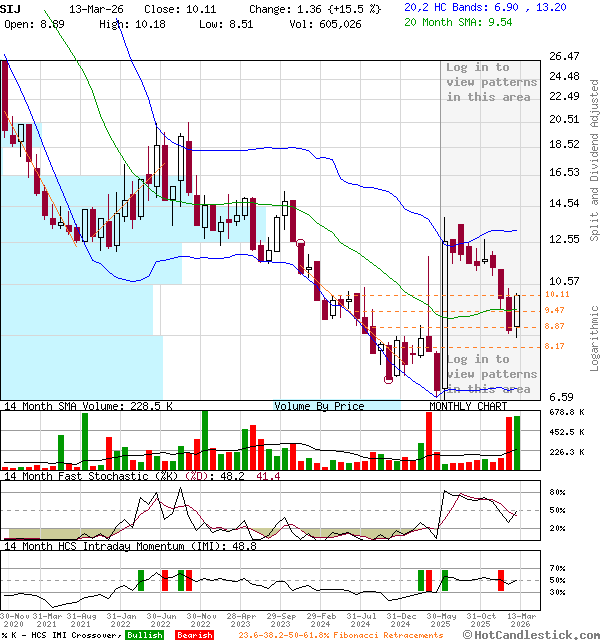Click the red Bearish legend badge
This screenshot has width=600, height=640.
pos(192,634)
